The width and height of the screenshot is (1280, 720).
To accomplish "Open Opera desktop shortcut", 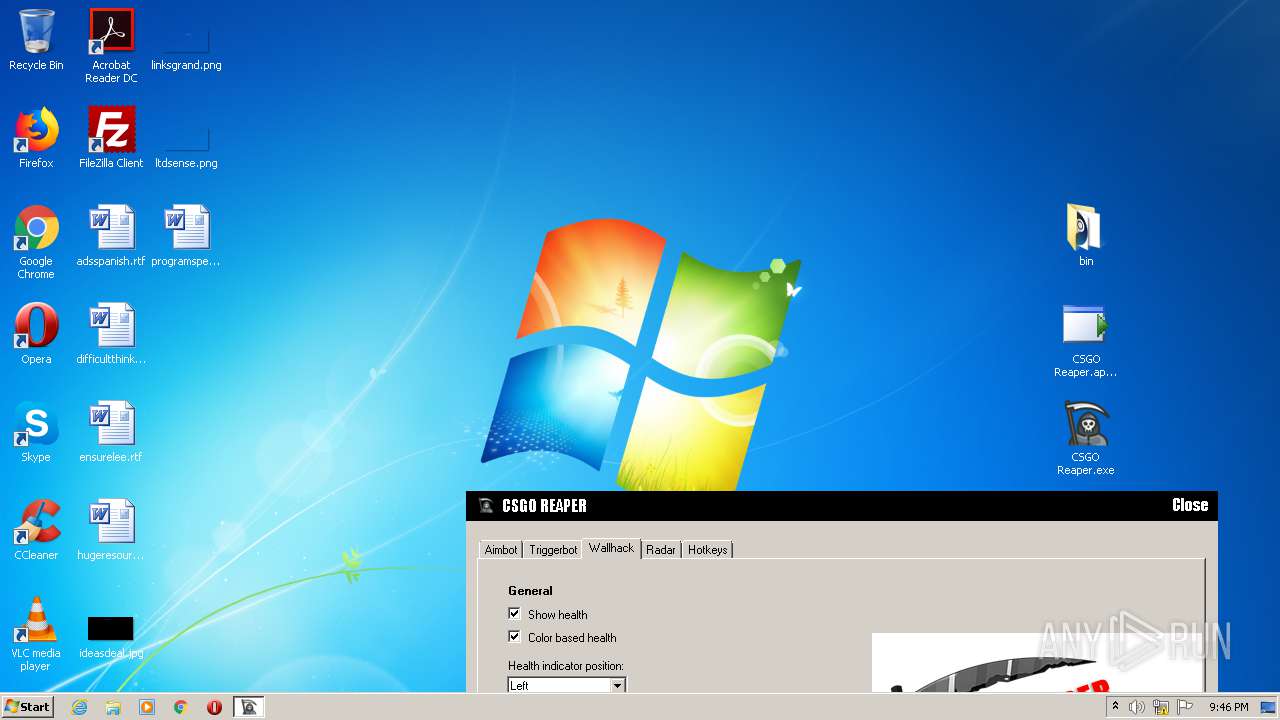I will click(36, 334).
